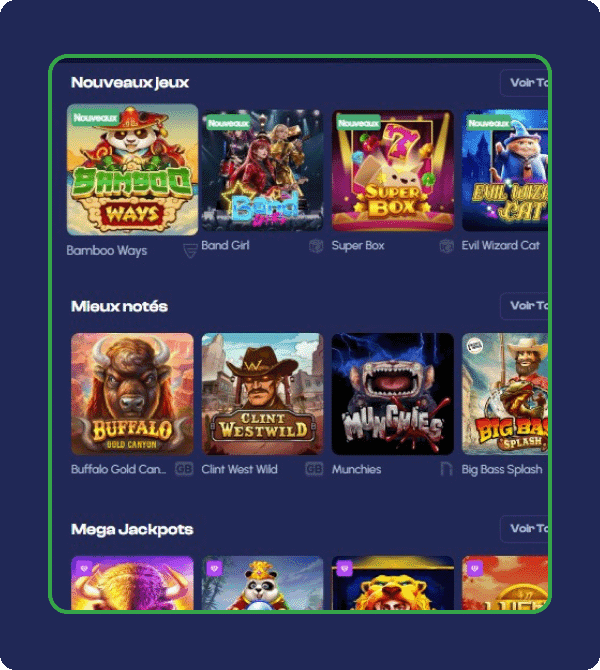The width and height of the screenshot is (600, 670).
Task: Open the Bamboo Ways game thumbnail
Action: (132, 170)
